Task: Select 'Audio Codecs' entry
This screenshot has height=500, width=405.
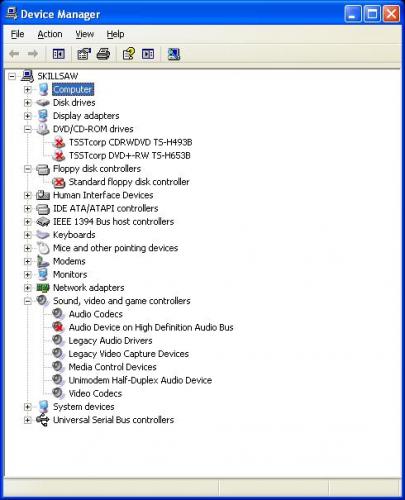Action: 96,314
